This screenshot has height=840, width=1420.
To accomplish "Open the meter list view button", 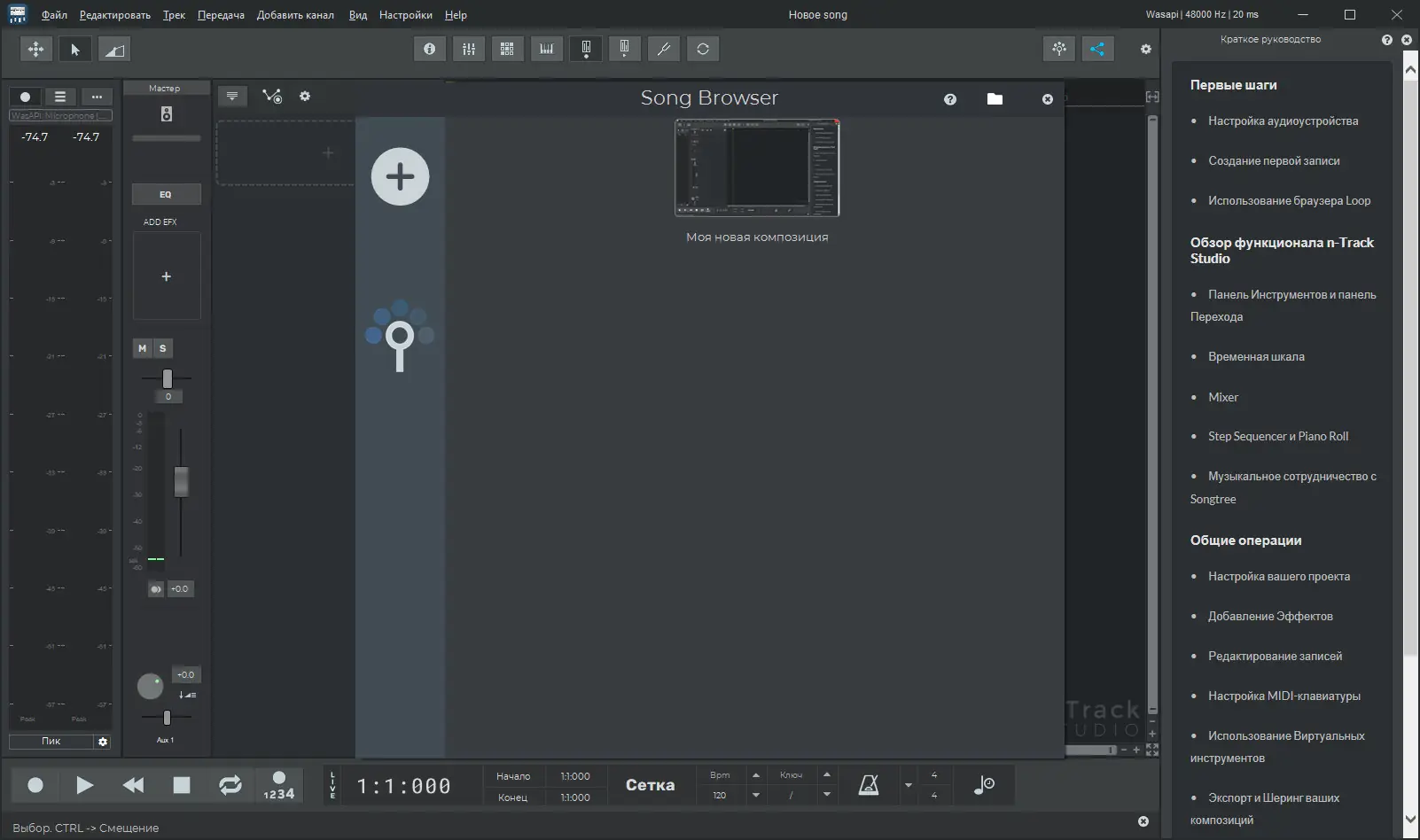I will (60, 97).
